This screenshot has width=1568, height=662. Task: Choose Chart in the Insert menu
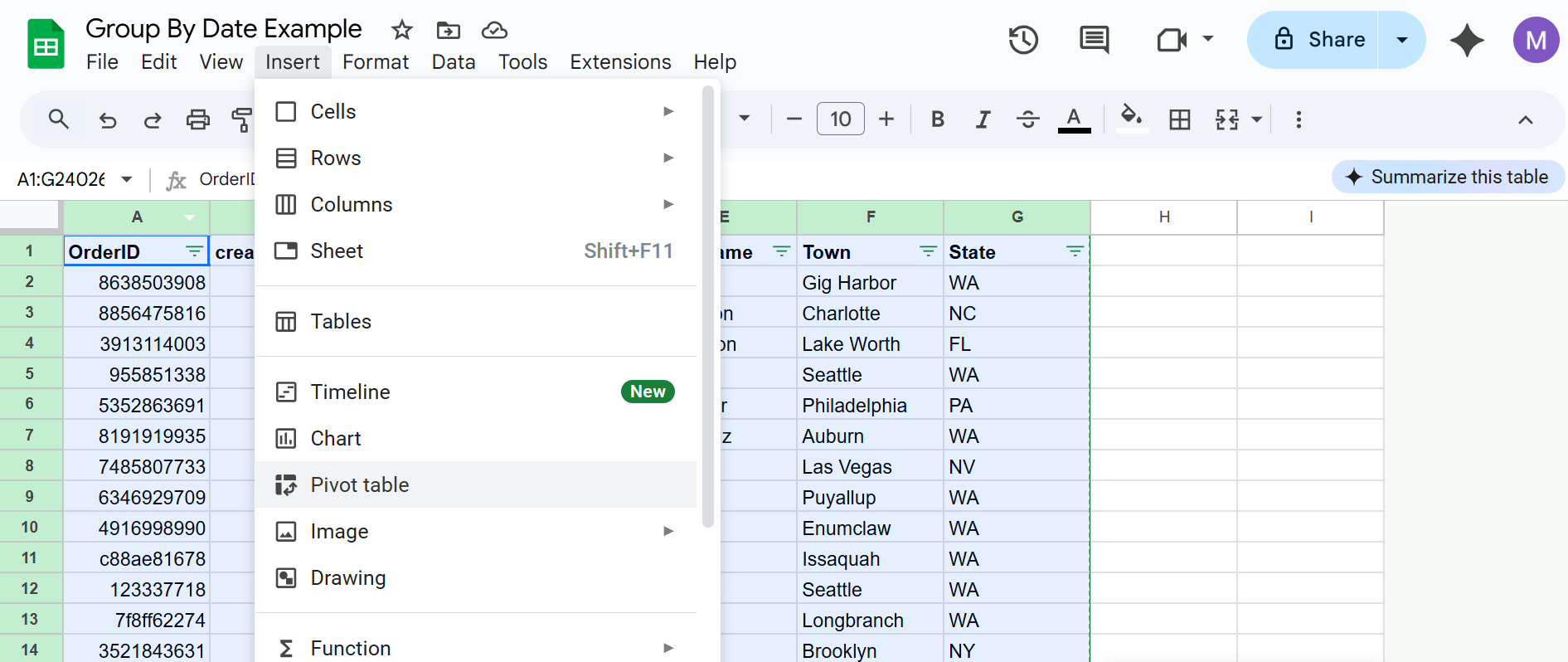[336, 438]
